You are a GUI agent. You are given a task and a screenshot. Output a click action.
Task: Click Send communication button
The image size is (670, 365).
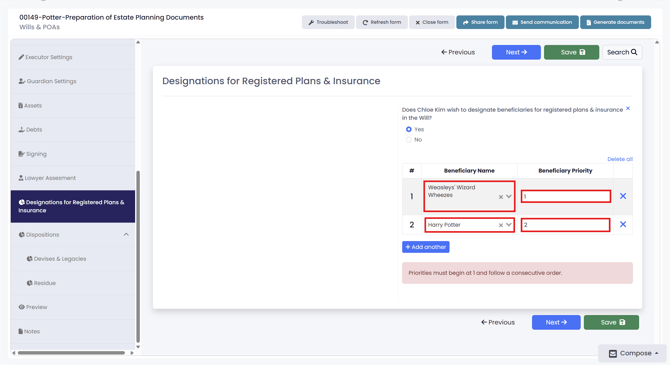coord(542,22)
